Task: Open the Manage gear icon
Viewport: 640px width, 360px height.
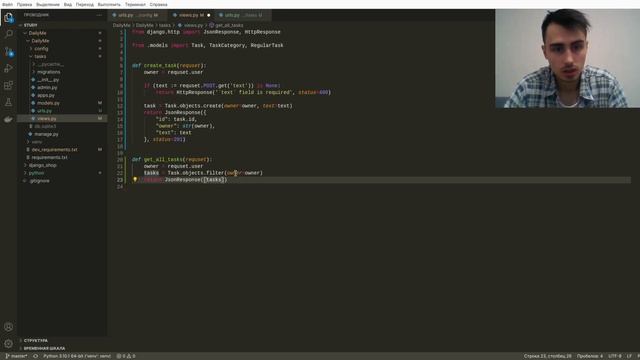Action: pyautogui.click(x=8, y=344)
